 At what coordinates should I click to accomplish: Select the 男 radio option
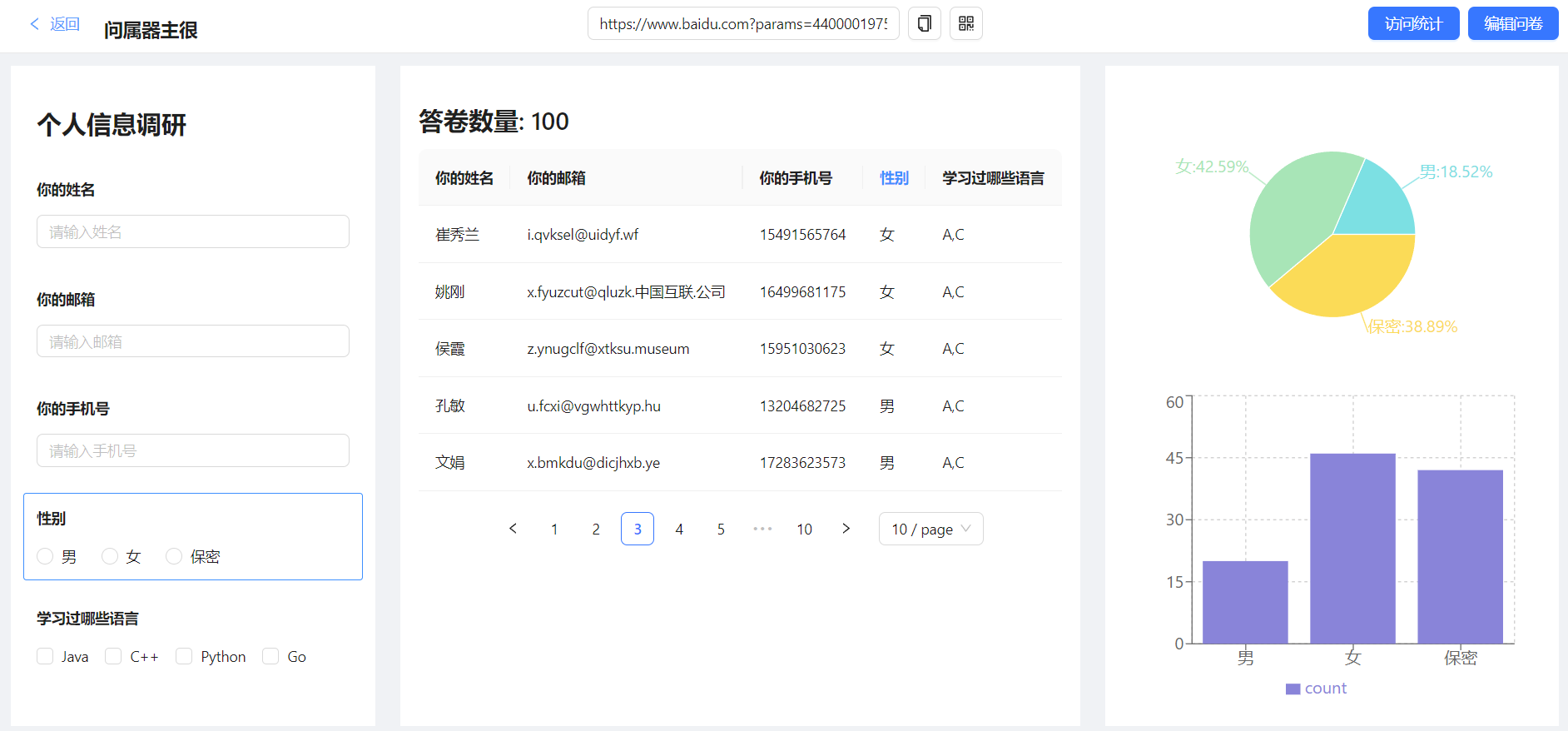pos(45,556)
